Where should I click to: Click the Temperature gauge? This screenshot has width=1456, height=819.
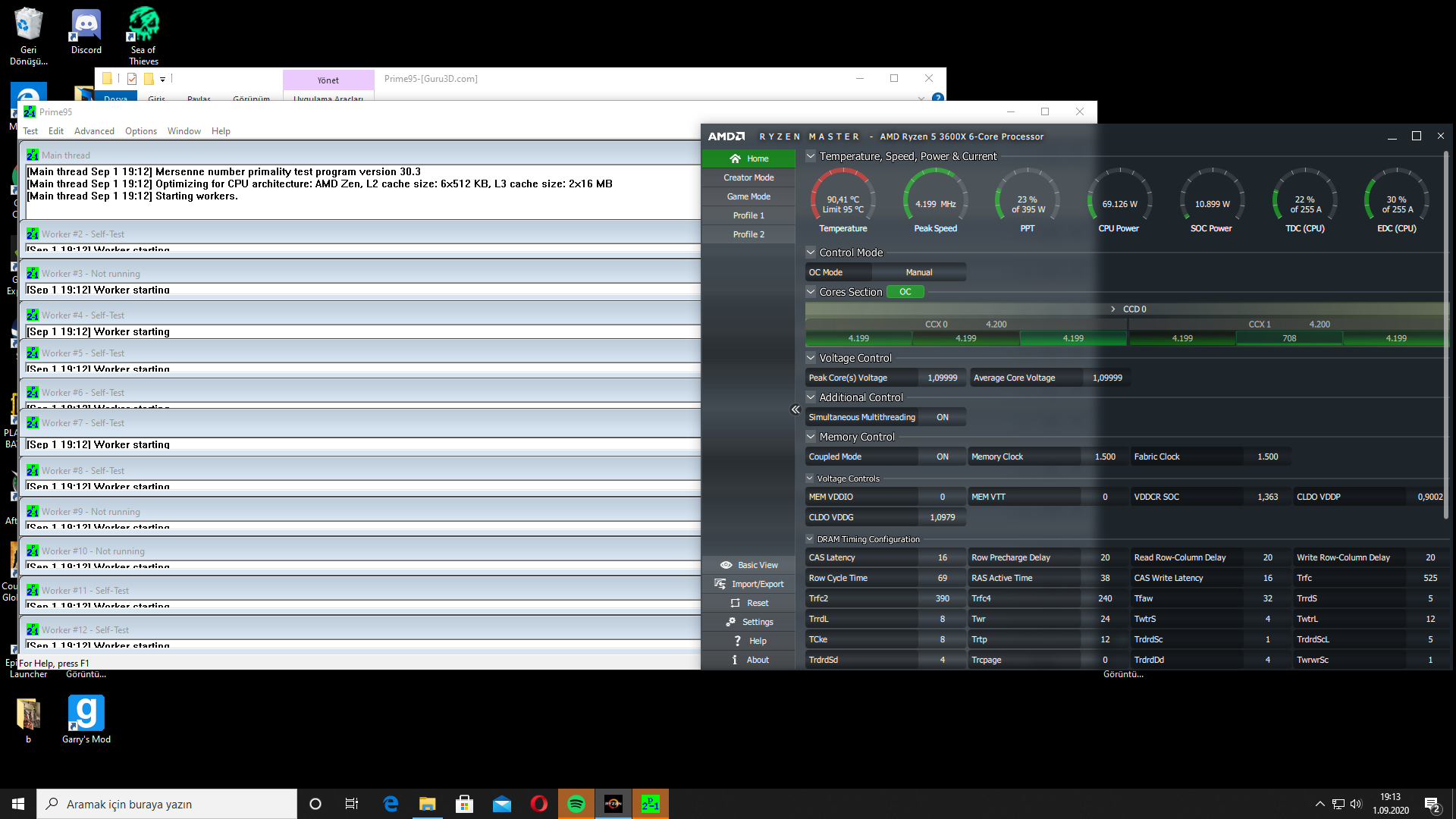tap(843, 201)
